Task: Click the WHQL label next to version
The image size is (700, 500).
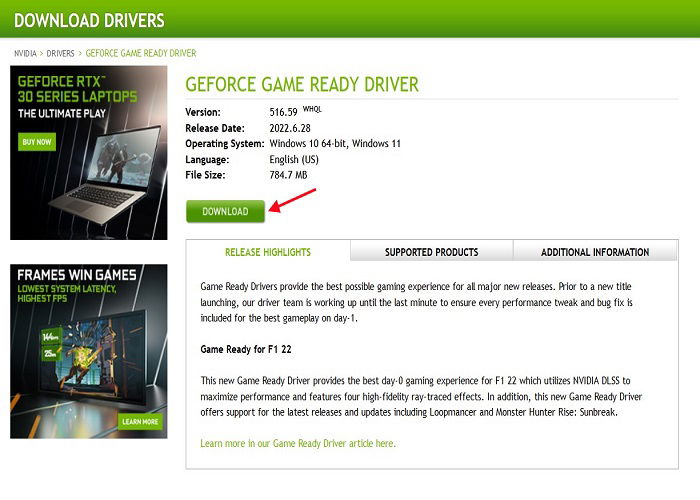Action: [312, 109]
